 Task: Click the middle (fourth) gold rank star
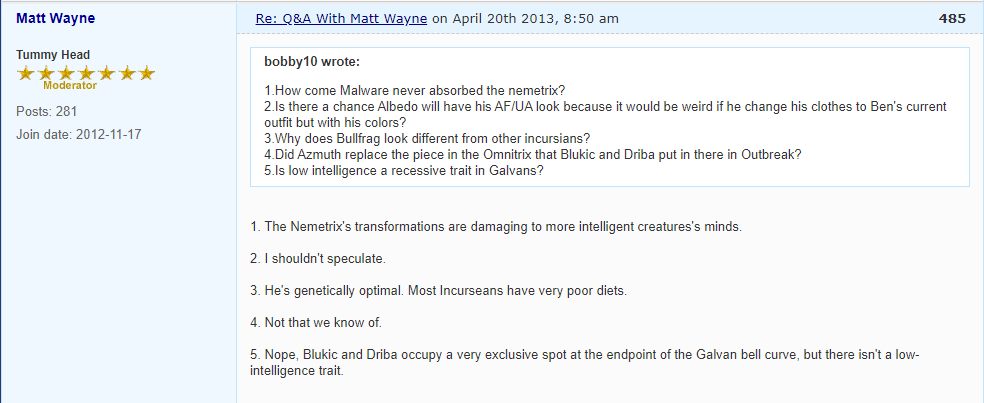(86, 73)
